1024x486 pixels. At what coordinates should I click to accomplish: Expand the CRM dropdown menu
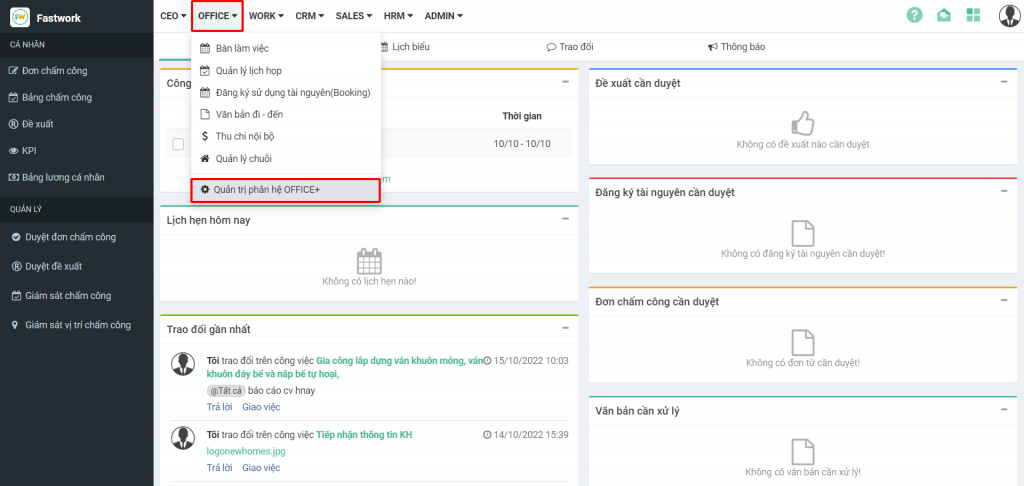[310, 16]
